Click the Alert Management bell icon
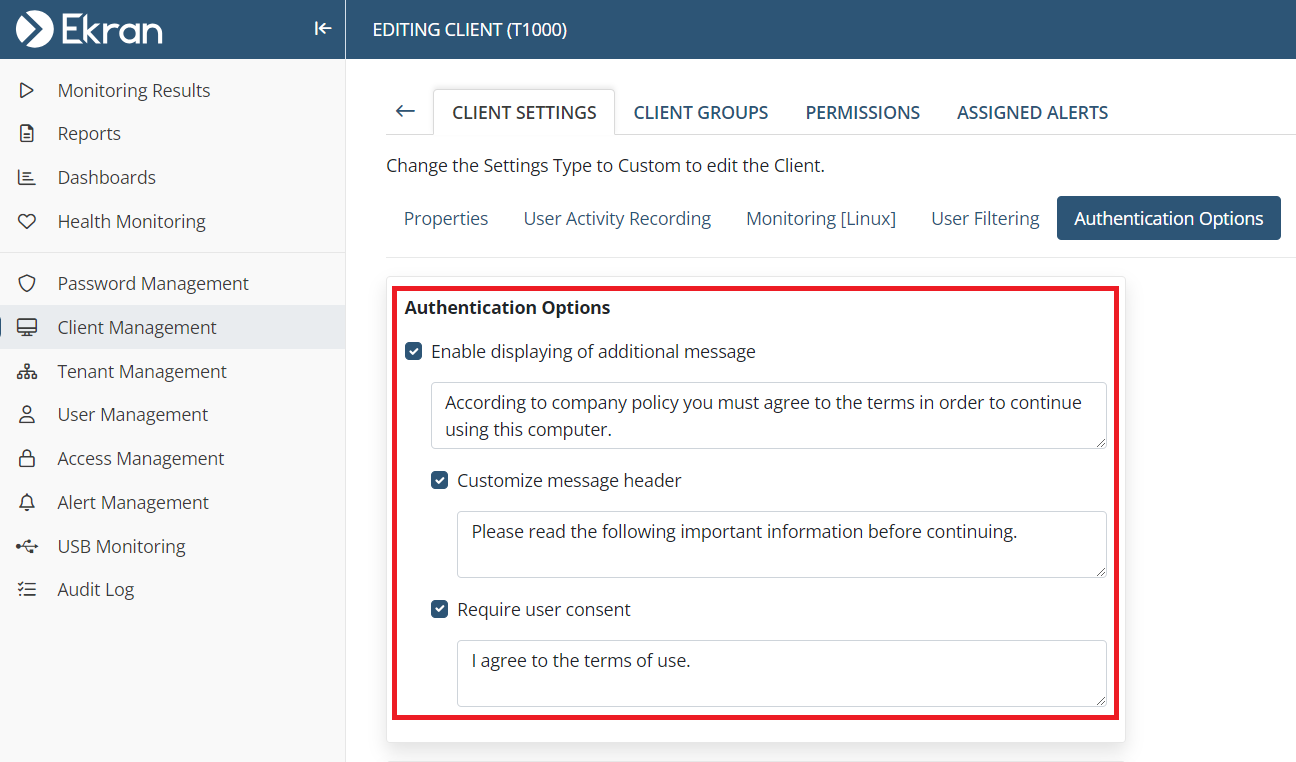The height and width of the screenshot is (762, 1296). pos(27,503)
